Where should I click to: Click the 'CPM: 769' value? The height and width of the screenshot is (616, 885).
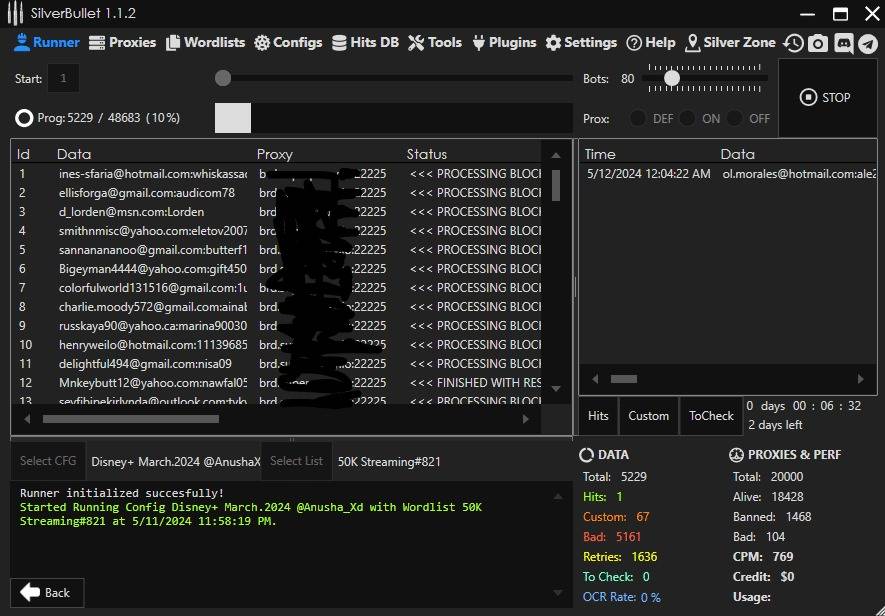pyautogui.click(x=763, y=557)
